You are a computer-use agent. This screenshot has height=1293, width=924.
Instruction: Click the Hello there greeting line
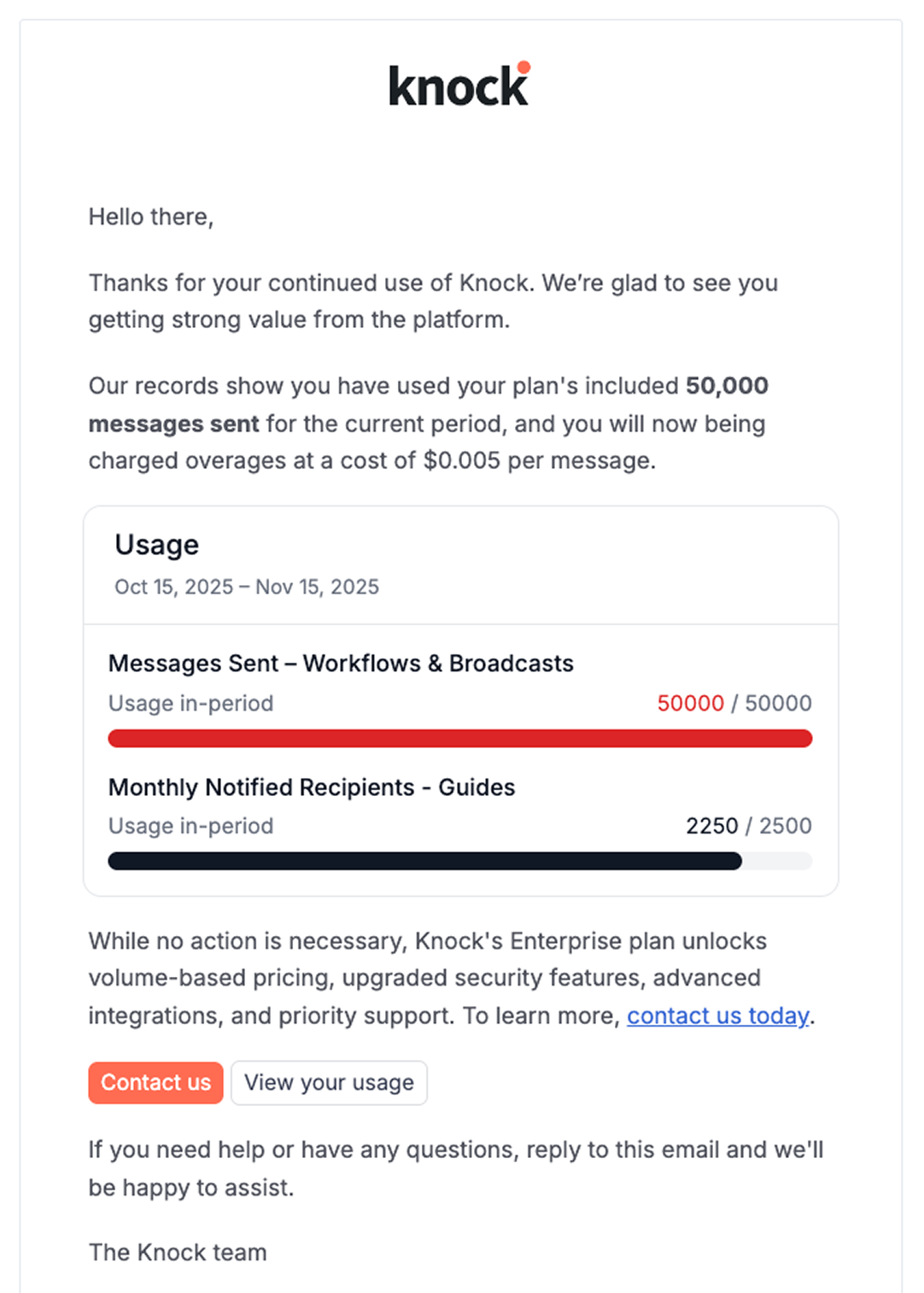click(151, 216)
